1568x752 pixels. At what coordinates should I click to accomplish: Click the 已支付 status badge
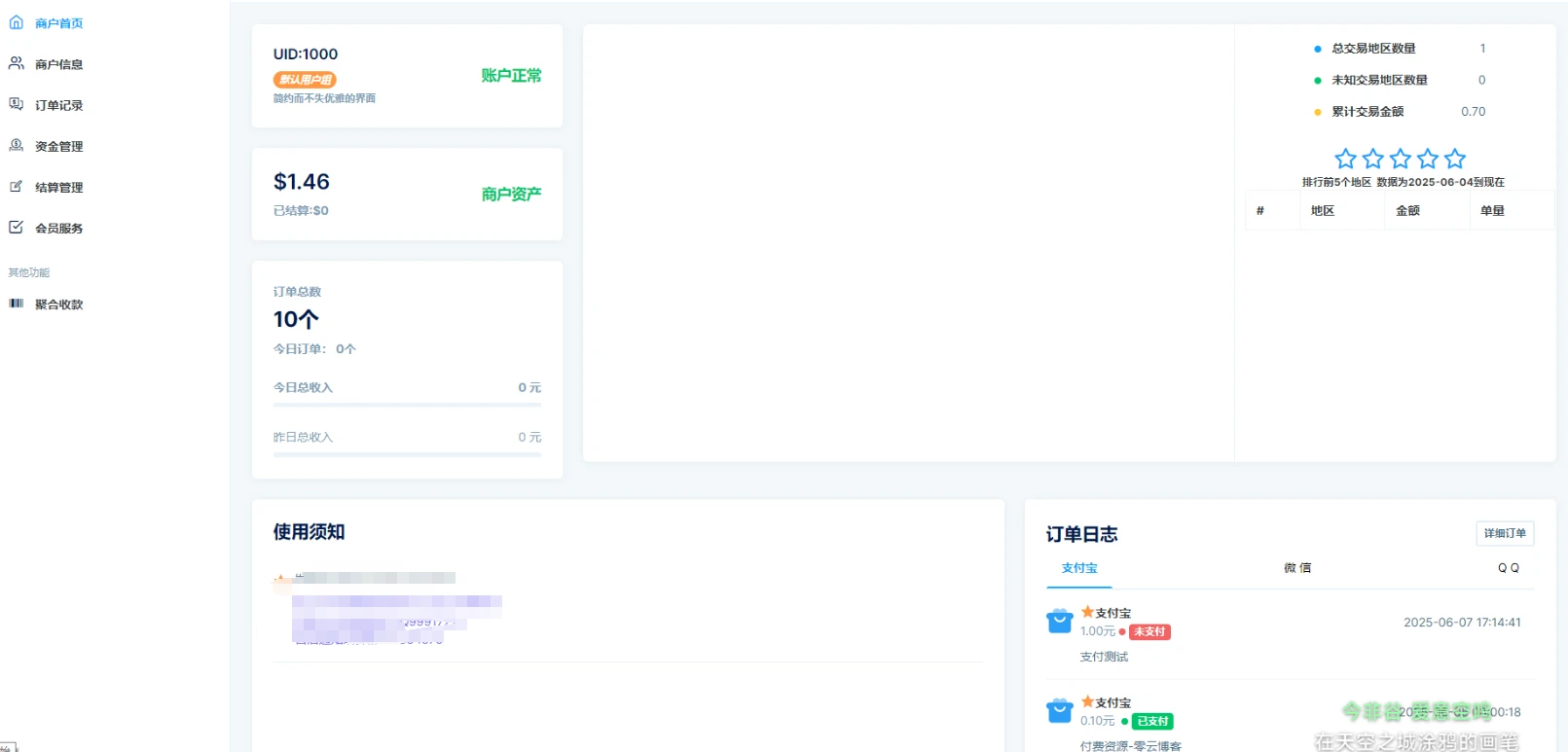pyautogui.click(x=1152, y=721)
